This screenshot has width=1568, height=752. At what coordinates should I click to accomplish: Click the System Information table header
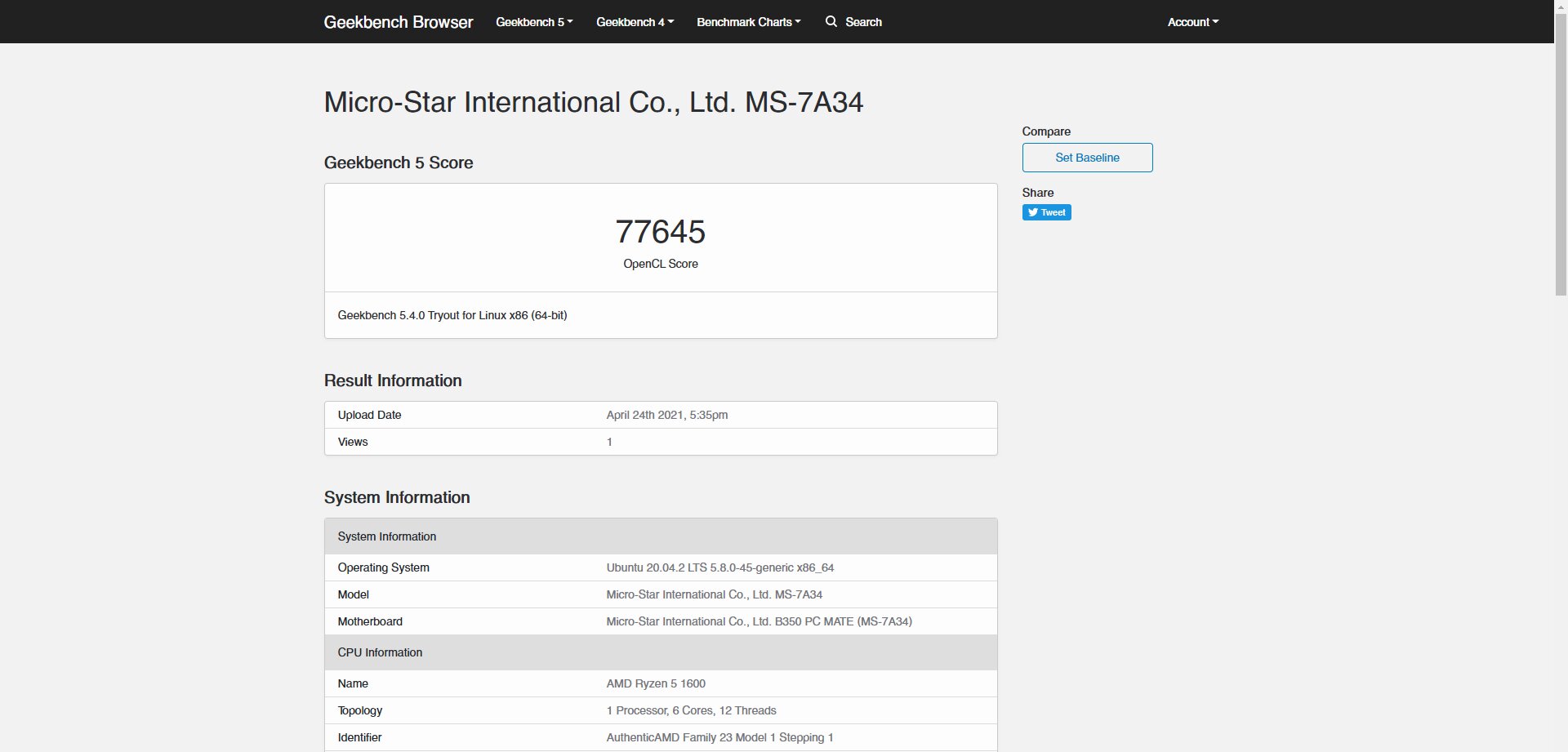661,536
